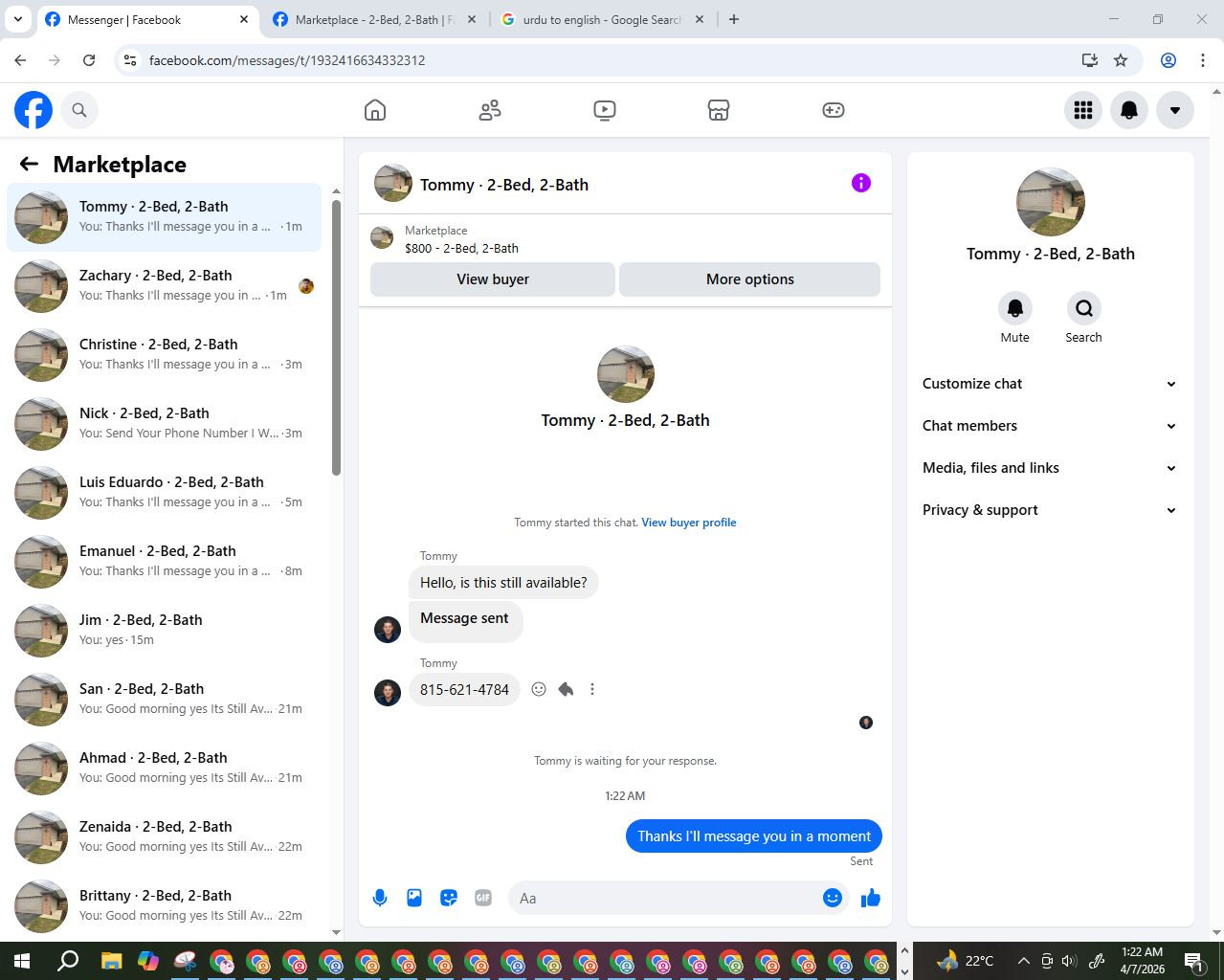Image resolution: width=1224 pixels, height=980 pixels.
Task: Open Windows taskbar search
Action: 68,961
